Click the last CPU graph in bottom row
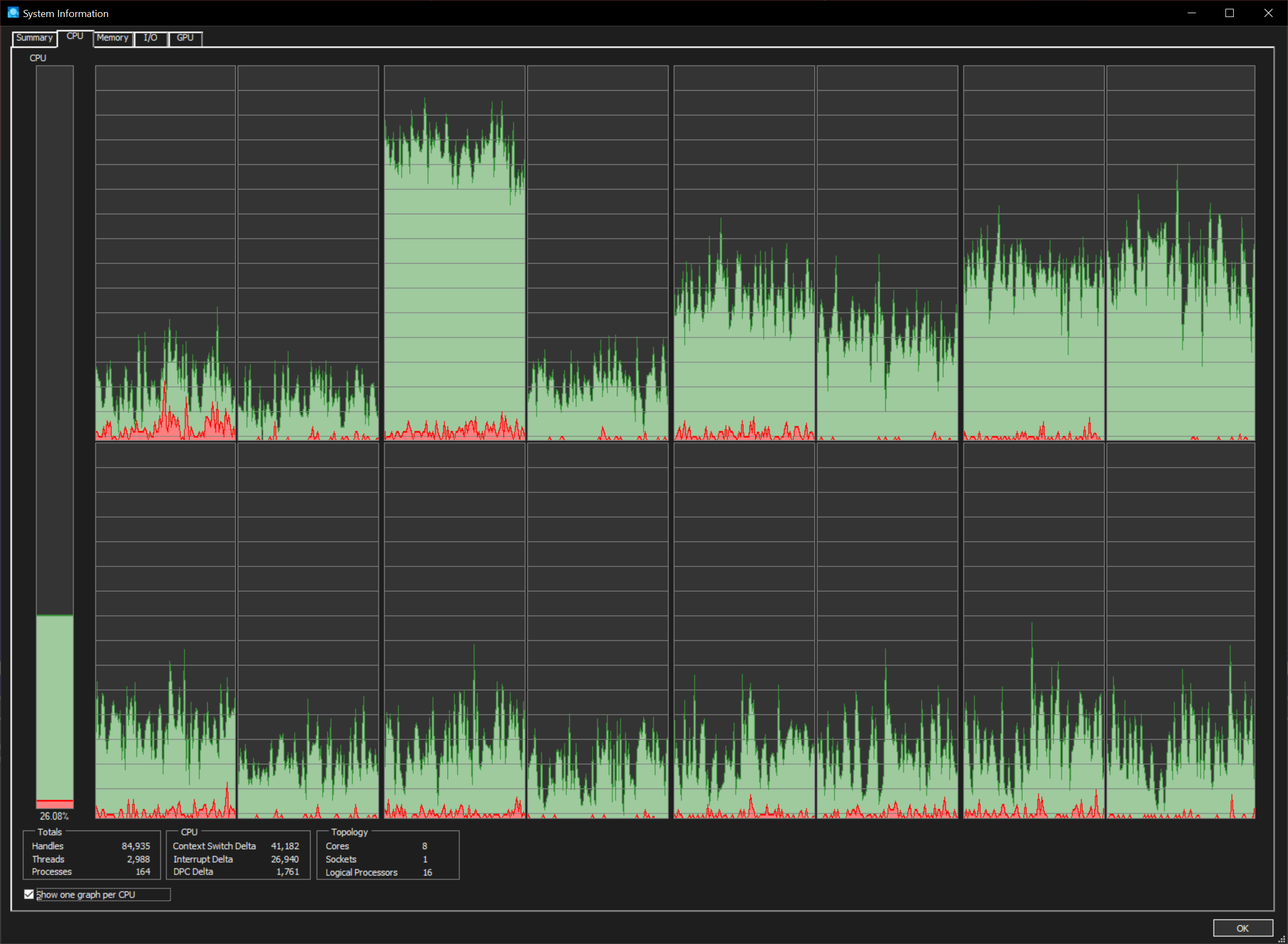The width and height of the screenshot is (1288, 944). click(1180, 630)
